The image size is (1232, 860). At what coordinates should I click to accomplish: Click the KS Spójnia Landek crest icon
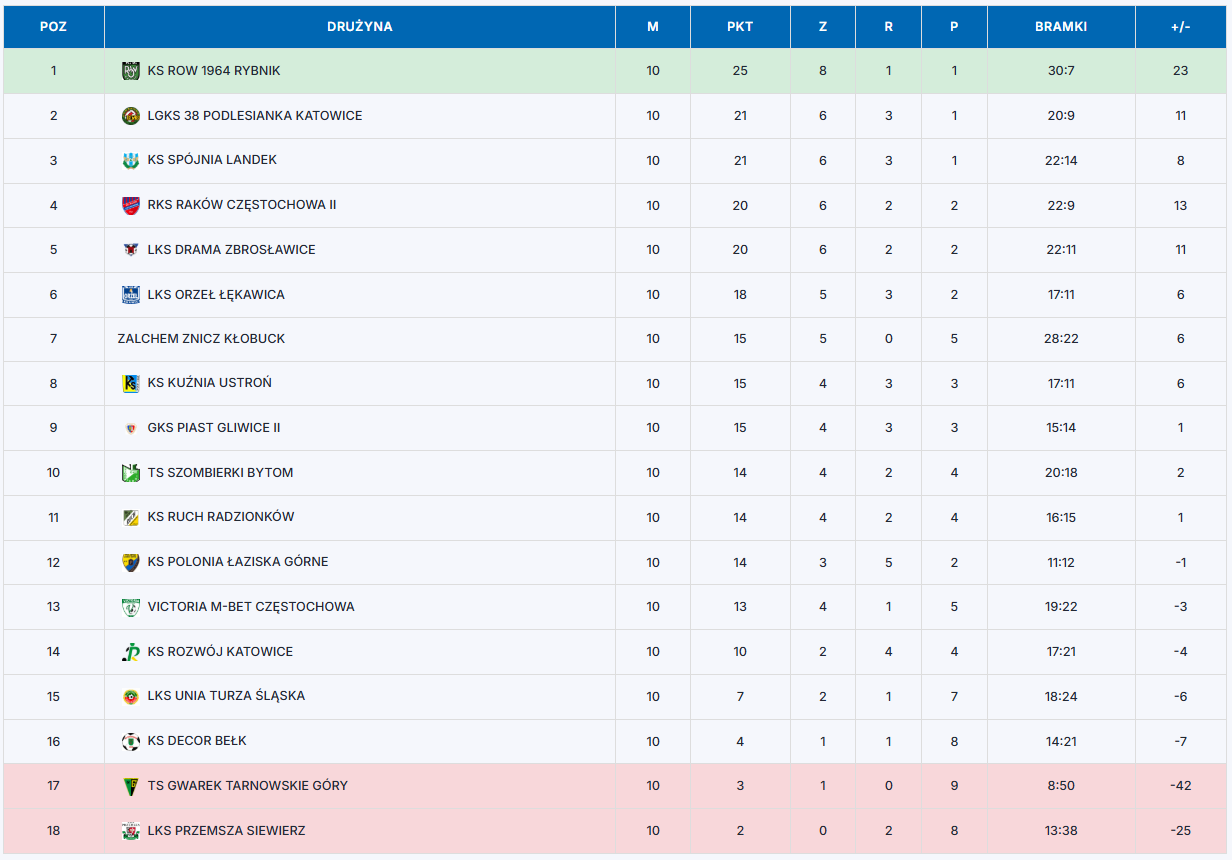tap(130, 160)
